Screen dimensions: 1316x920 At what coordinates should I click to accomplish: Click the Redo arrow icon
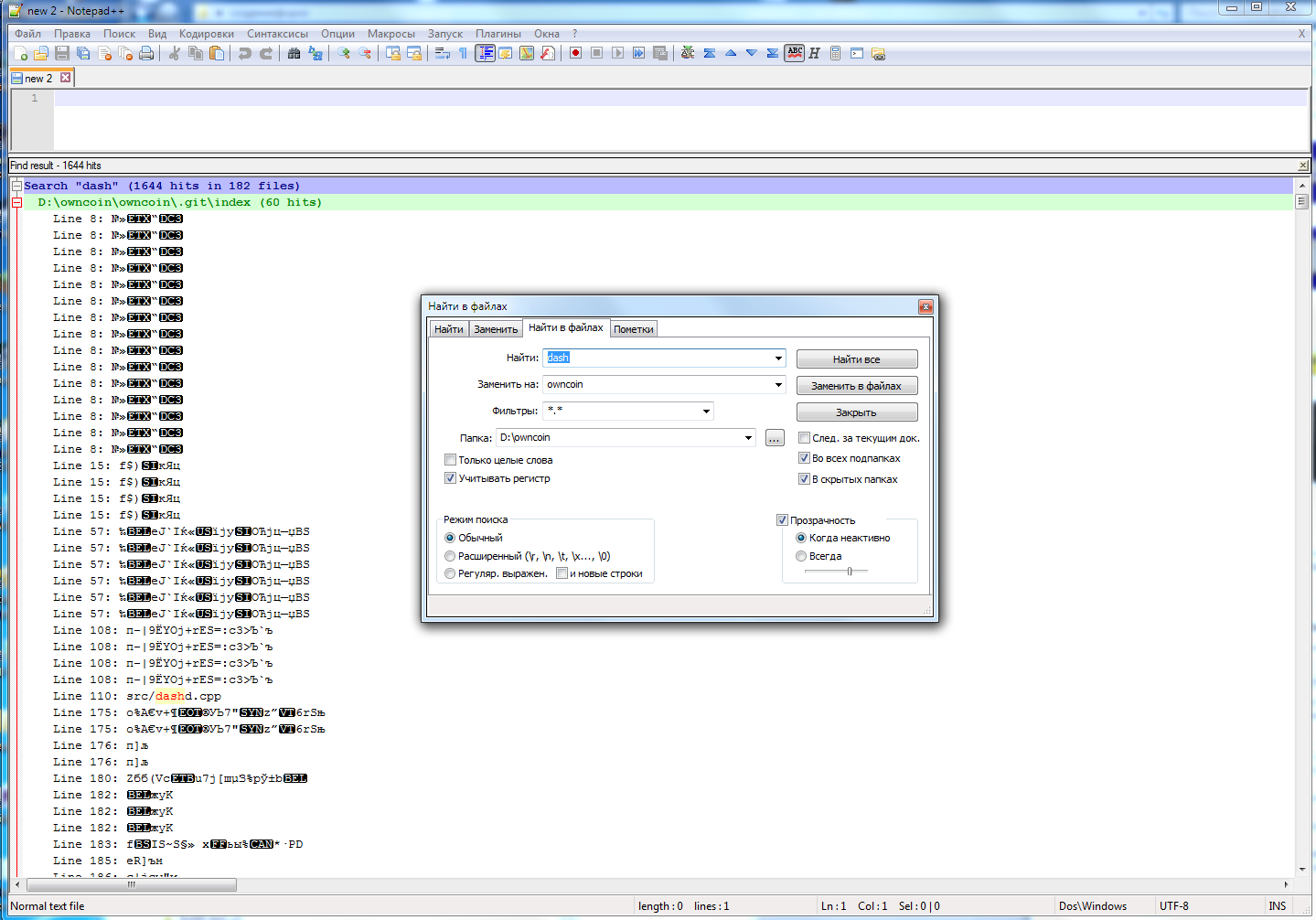point(266,54)
